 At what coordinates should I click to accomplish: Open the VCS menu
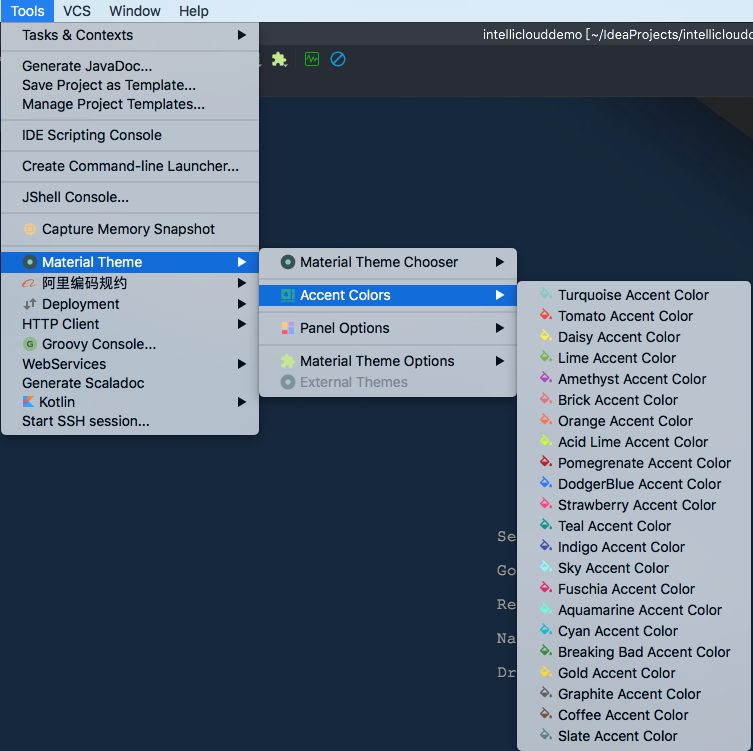[77, 11]
